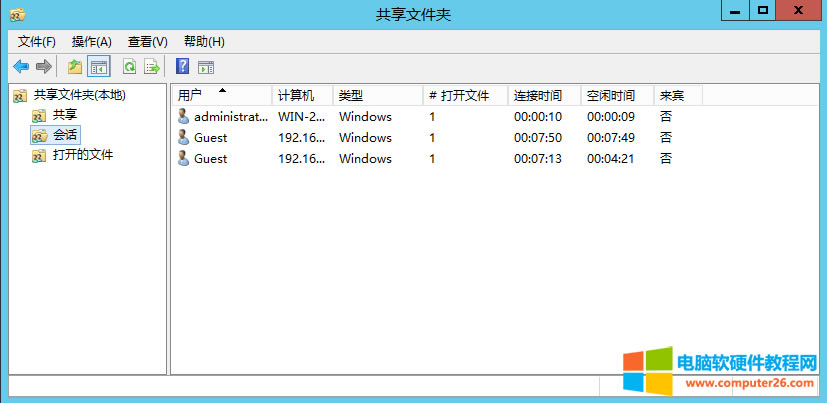Viewport: 827px width, 403px height.
Task: Sort sessions by the 用户 column header
Action: click(190, 95)
